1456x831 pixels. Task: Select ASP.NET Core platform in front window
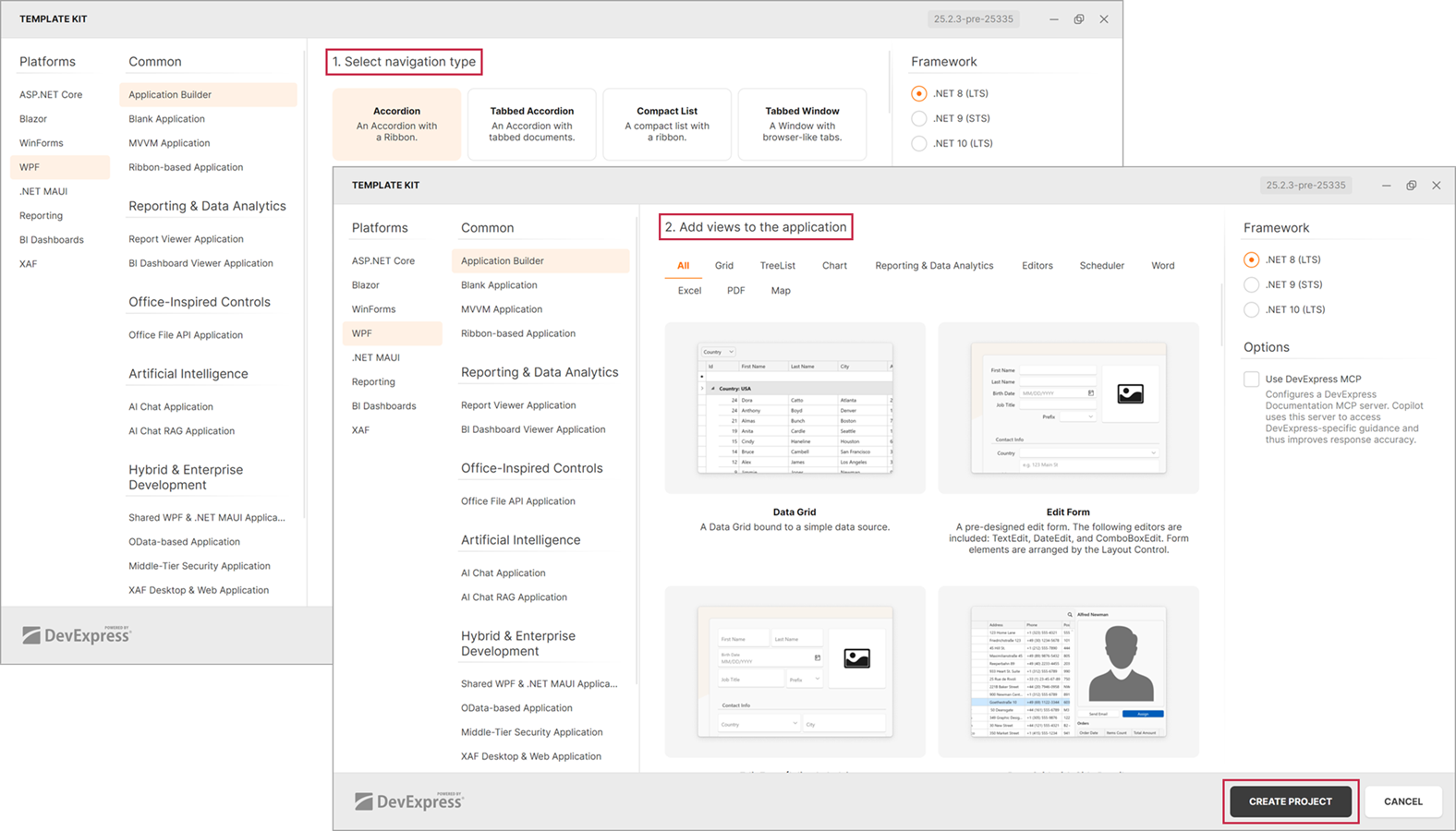383,261
